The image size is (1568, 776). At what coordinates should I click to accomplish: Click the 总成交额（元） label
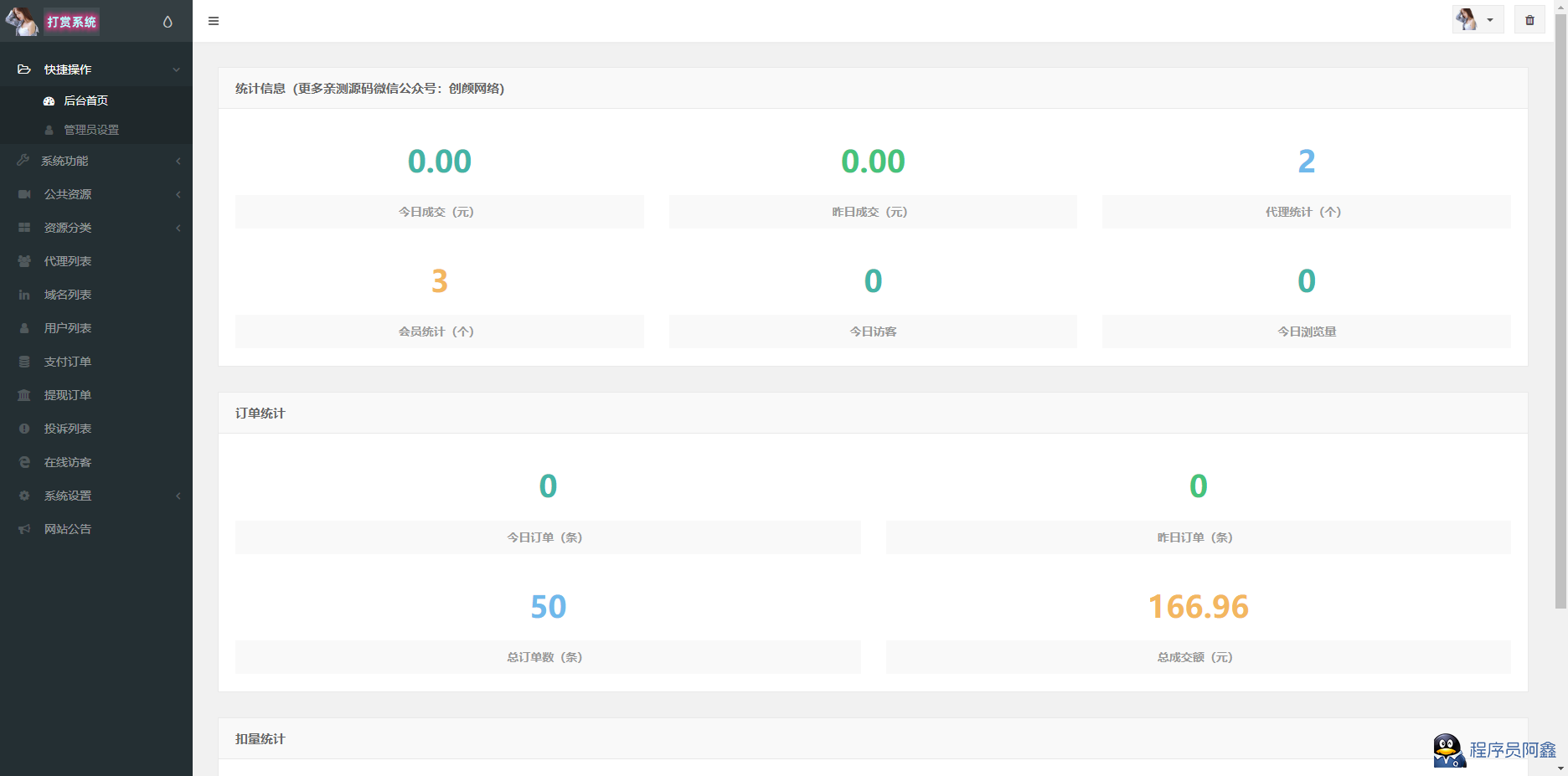click(1195, 657)
